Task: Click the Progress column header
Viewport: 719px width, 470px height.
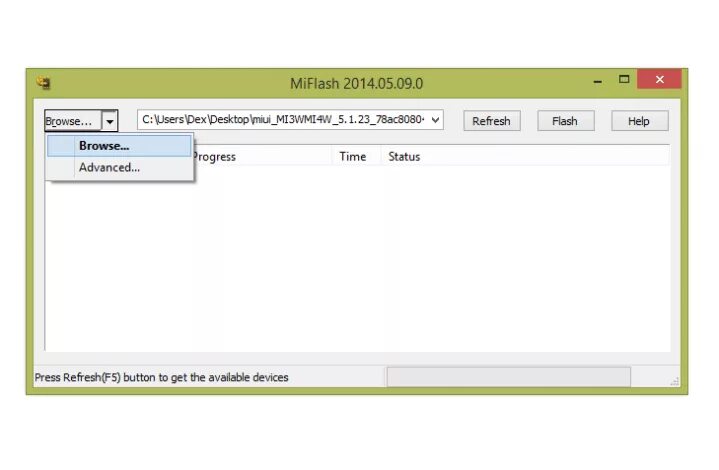Action: pos(262,156)
